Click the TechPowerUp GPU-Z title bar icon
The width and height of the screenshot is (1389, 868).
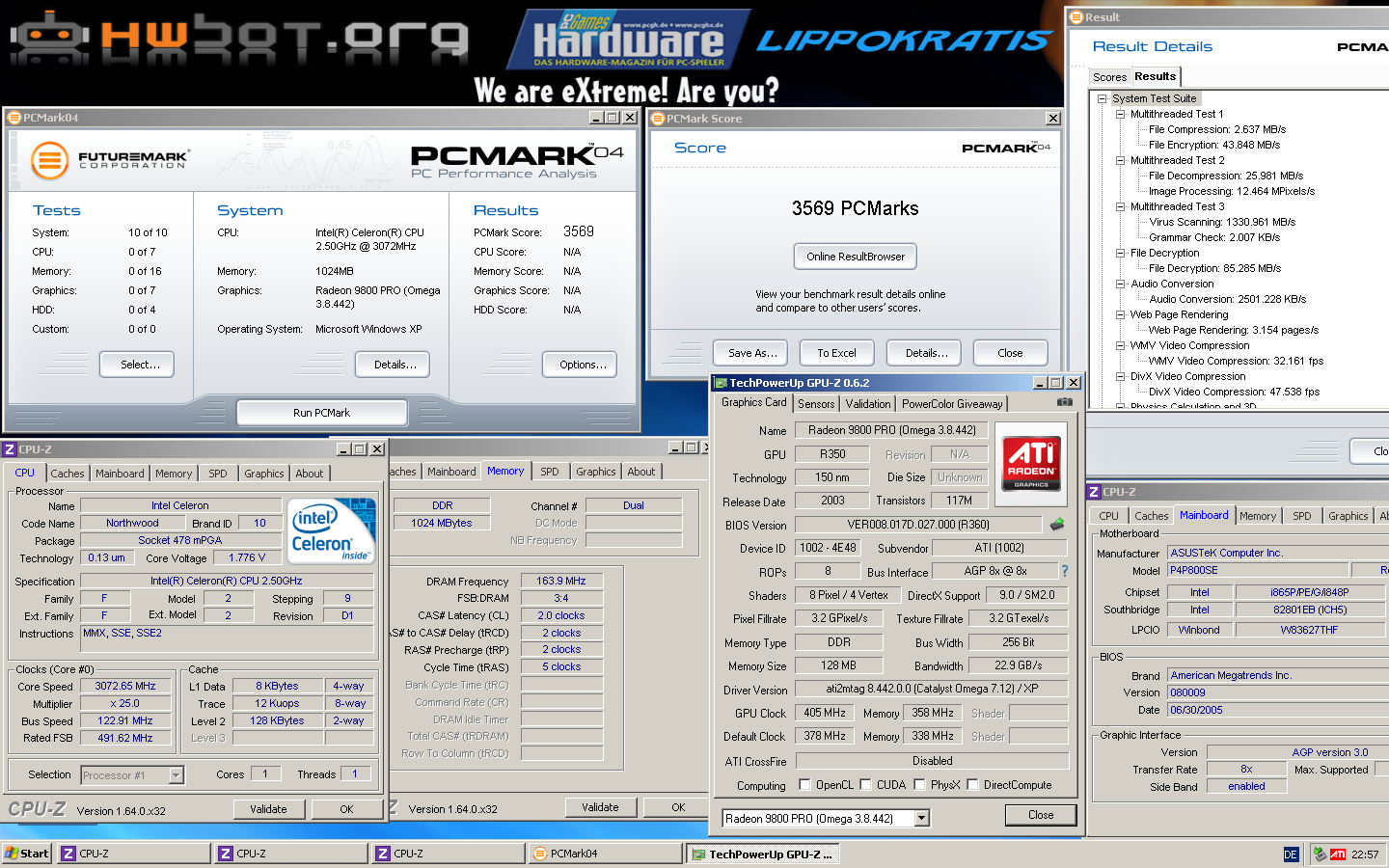pyautogui.click(x=721, y=383)
